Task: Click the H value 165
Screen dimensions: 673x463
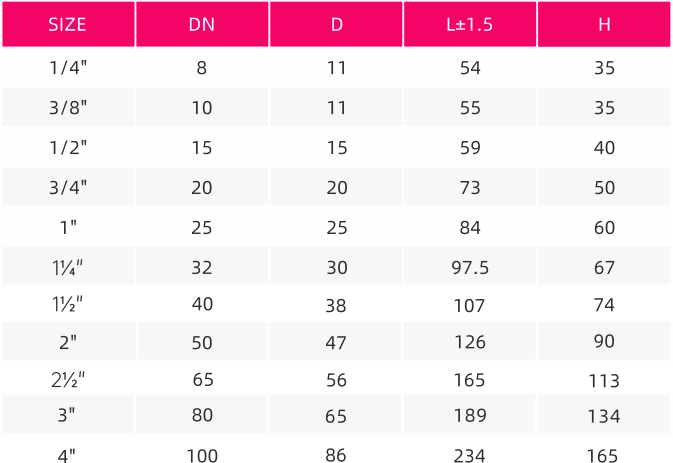Action: [603, 455]
